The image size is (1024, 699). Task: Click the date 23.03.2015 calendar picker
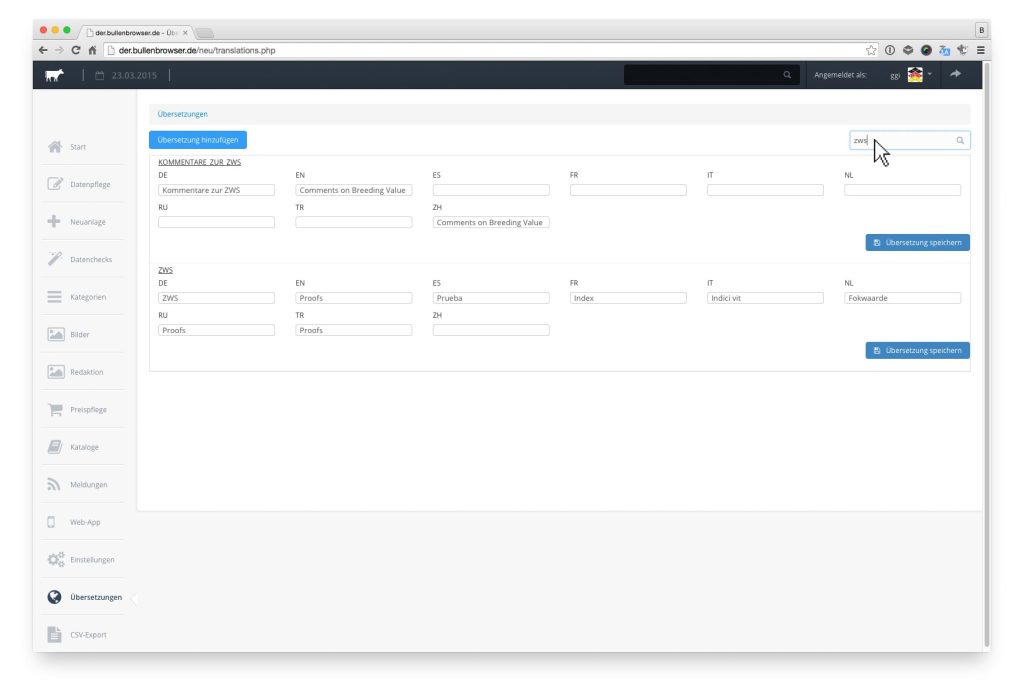127,75
